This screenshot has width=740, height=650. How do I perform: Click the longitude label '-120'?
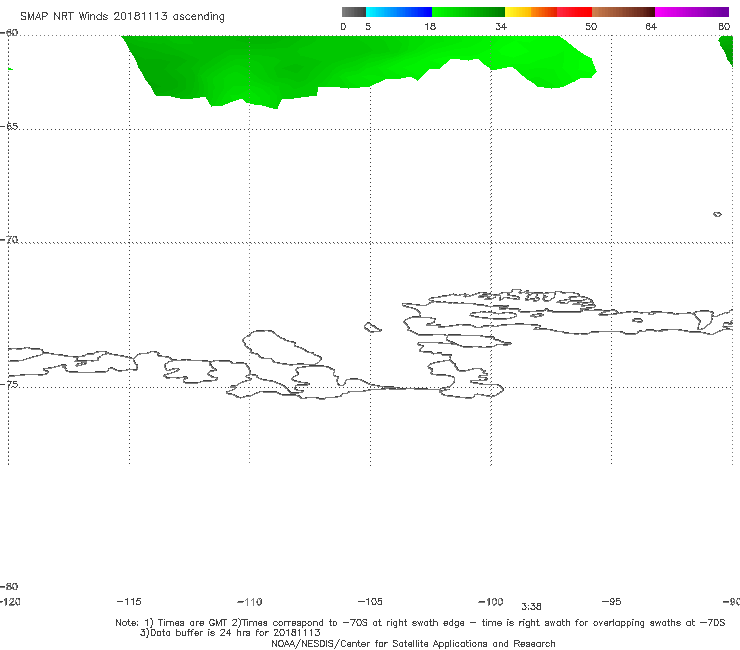10,601
